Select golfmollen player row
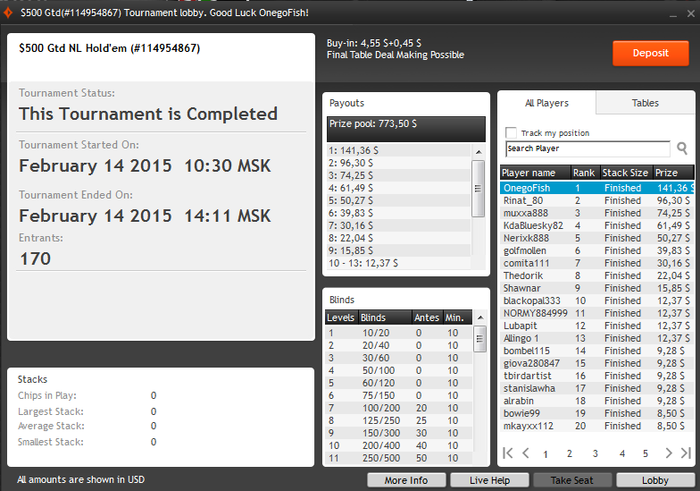This screenshot has width=700, height=491. click(x=597, y=250)
